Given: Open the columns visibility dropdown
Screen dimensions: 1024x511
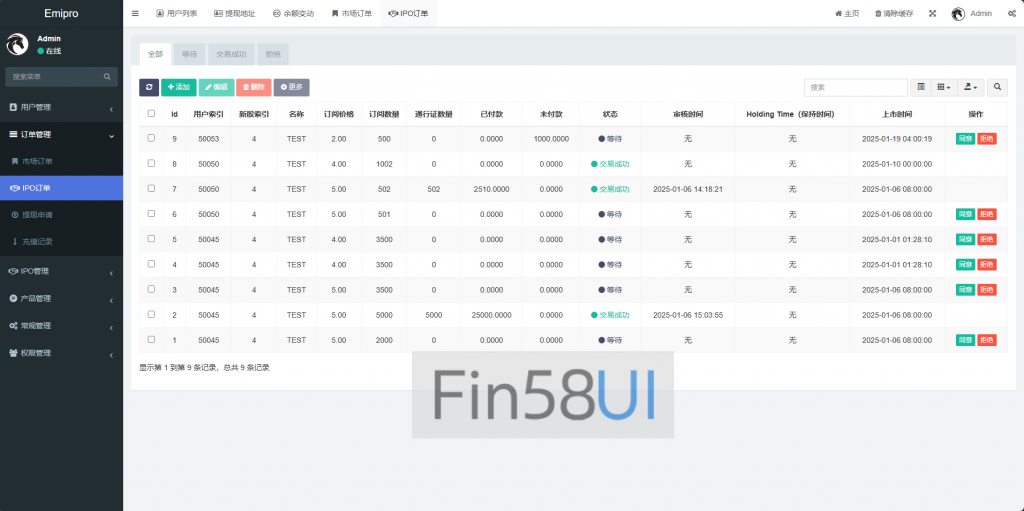Looking at the screenshot, I should click(x=945, y=88).
